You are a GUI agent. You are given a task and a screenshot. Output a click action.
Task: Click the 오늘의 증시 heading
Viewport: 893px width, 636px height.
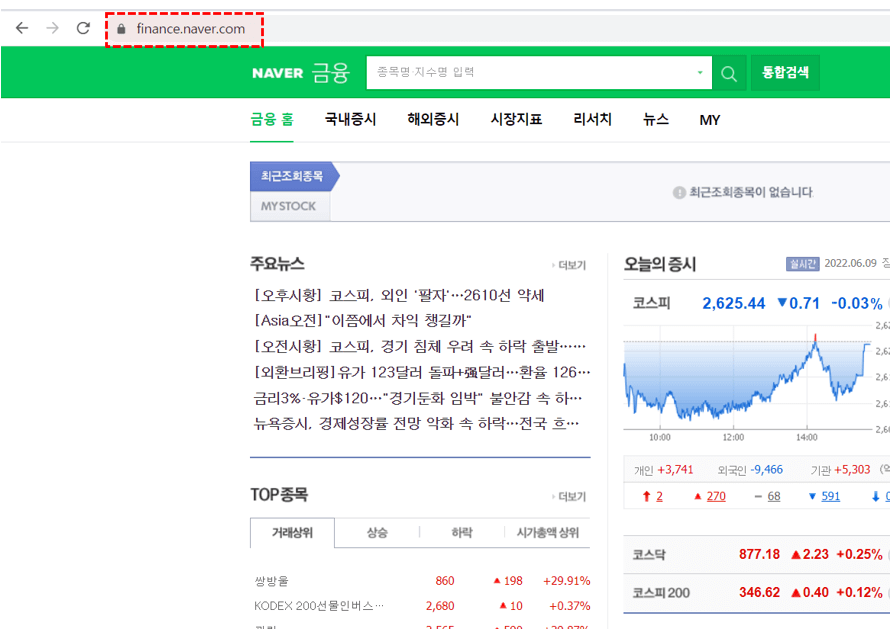click(x=659, y=264)
